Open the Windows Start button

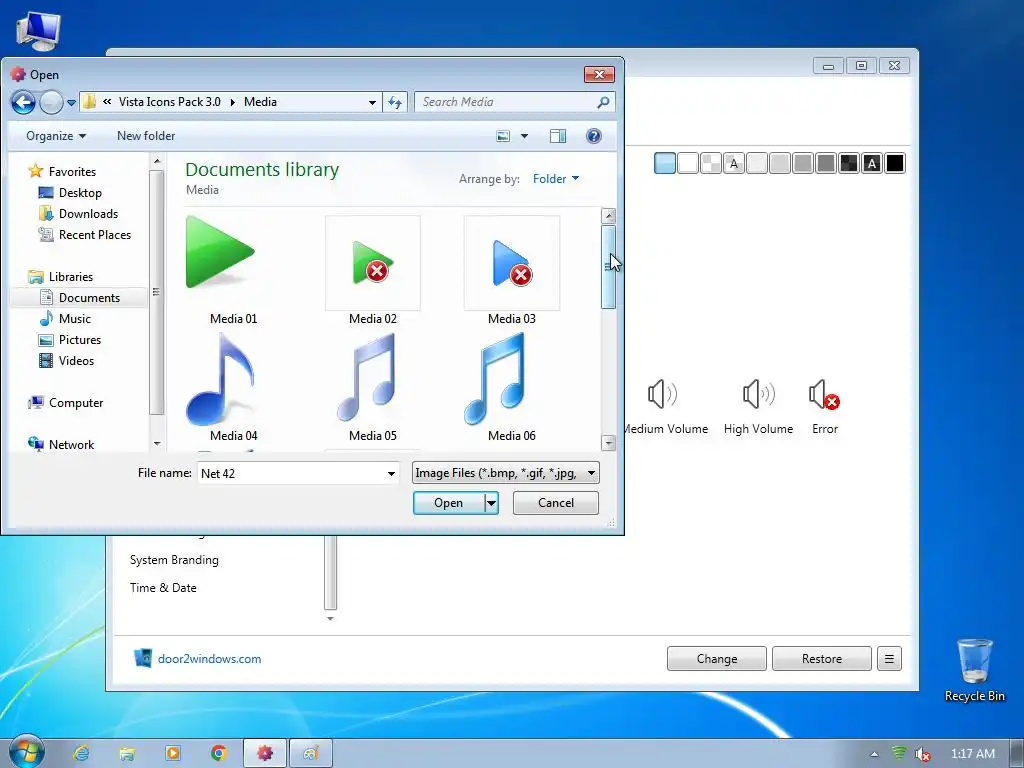pyautogui.click(x=26, y=753)
